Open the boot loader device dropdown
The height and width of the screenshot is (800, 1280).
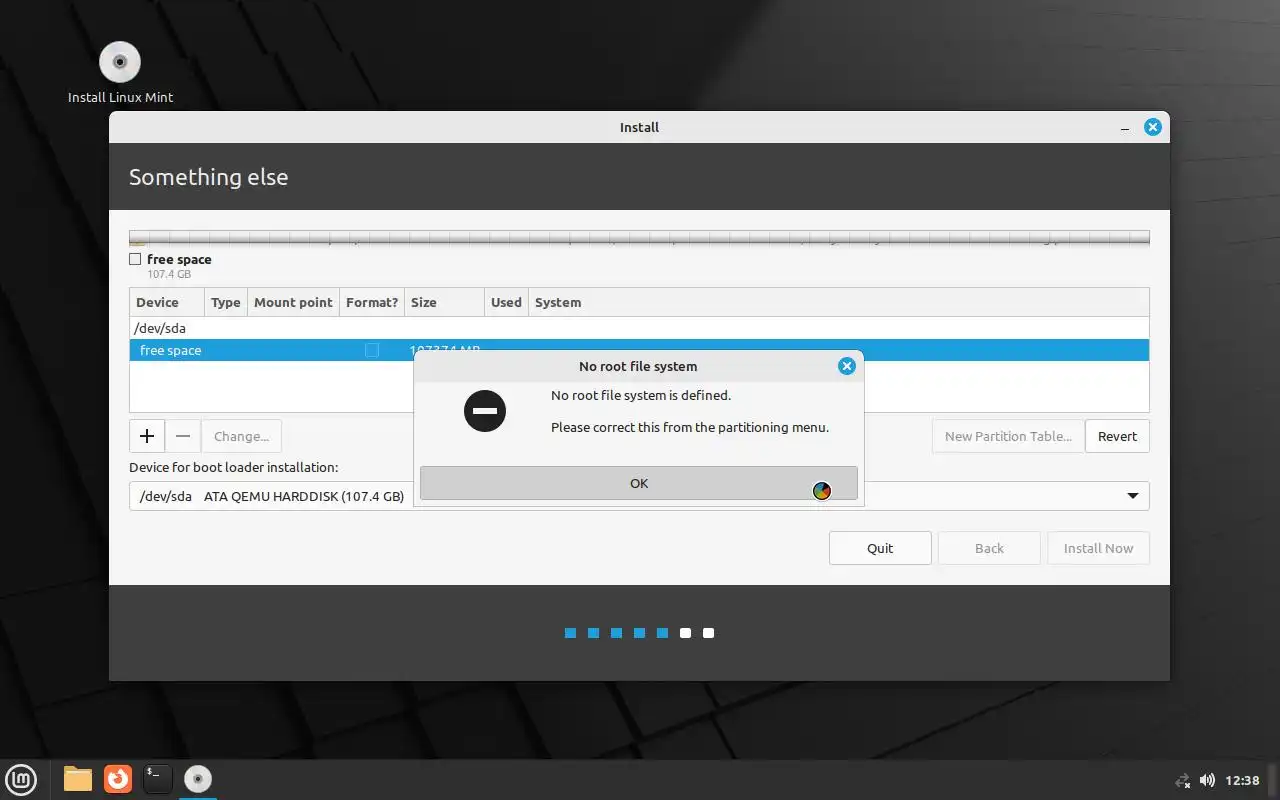click(x=639, y=496)
